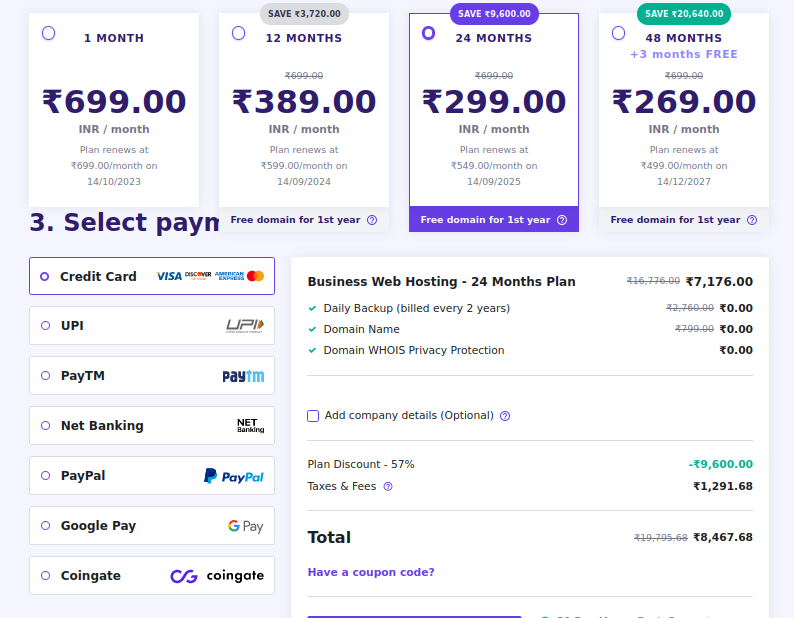Click the Net Banking logo icon
This screenshot has width=794, height=618.
click(250, 426)
